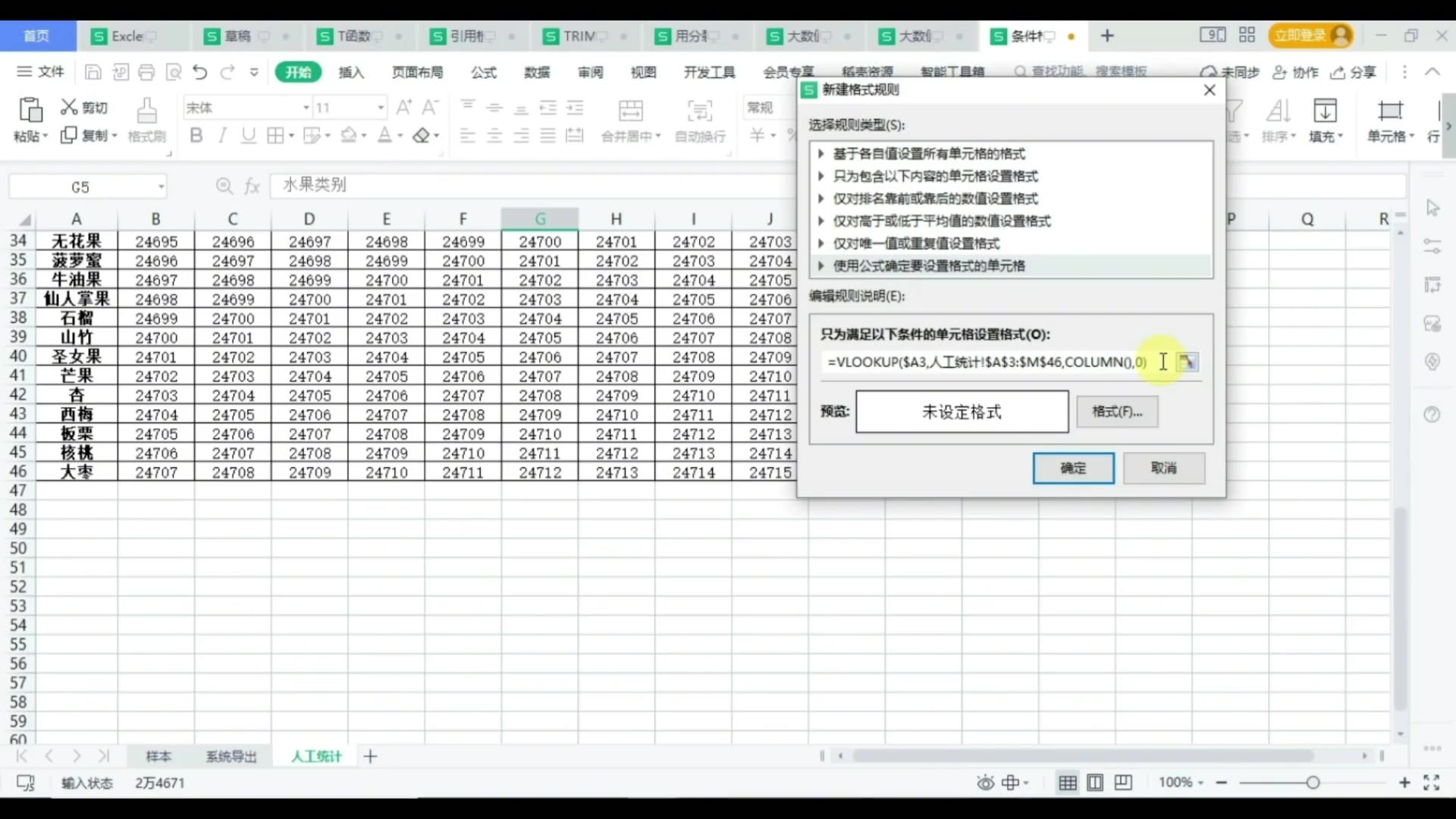Click the Print icon in quick toolbar
The image size is (1456, 819).
(x=146, y=72)
